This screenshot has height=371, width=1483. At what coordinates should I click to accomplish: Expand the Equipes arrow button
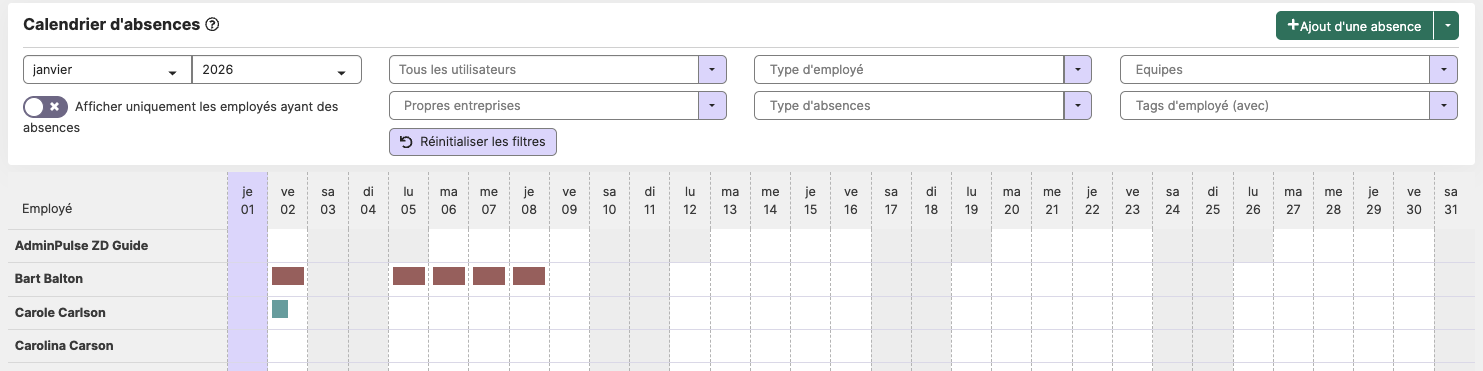(1444, 70)
